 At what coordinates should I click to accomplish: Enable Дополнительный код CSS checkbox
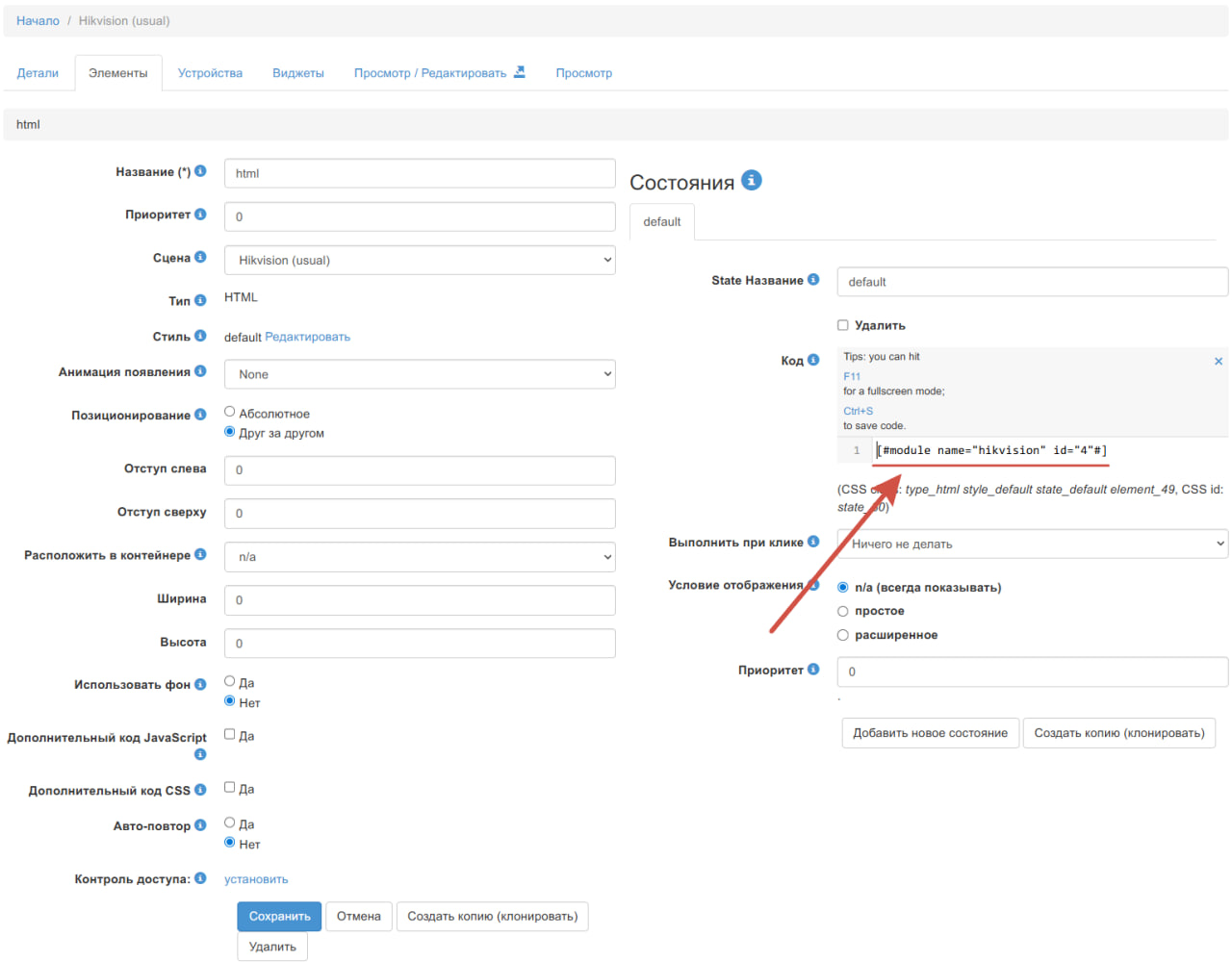tap(230, 788)
